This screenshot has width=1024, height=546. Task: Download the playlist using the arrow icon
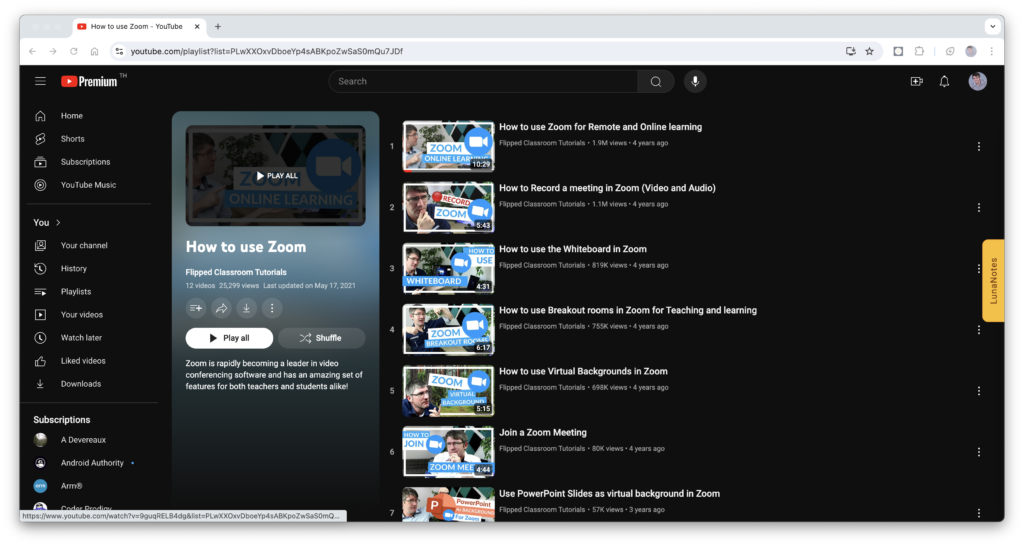click(x=246, y=308)
